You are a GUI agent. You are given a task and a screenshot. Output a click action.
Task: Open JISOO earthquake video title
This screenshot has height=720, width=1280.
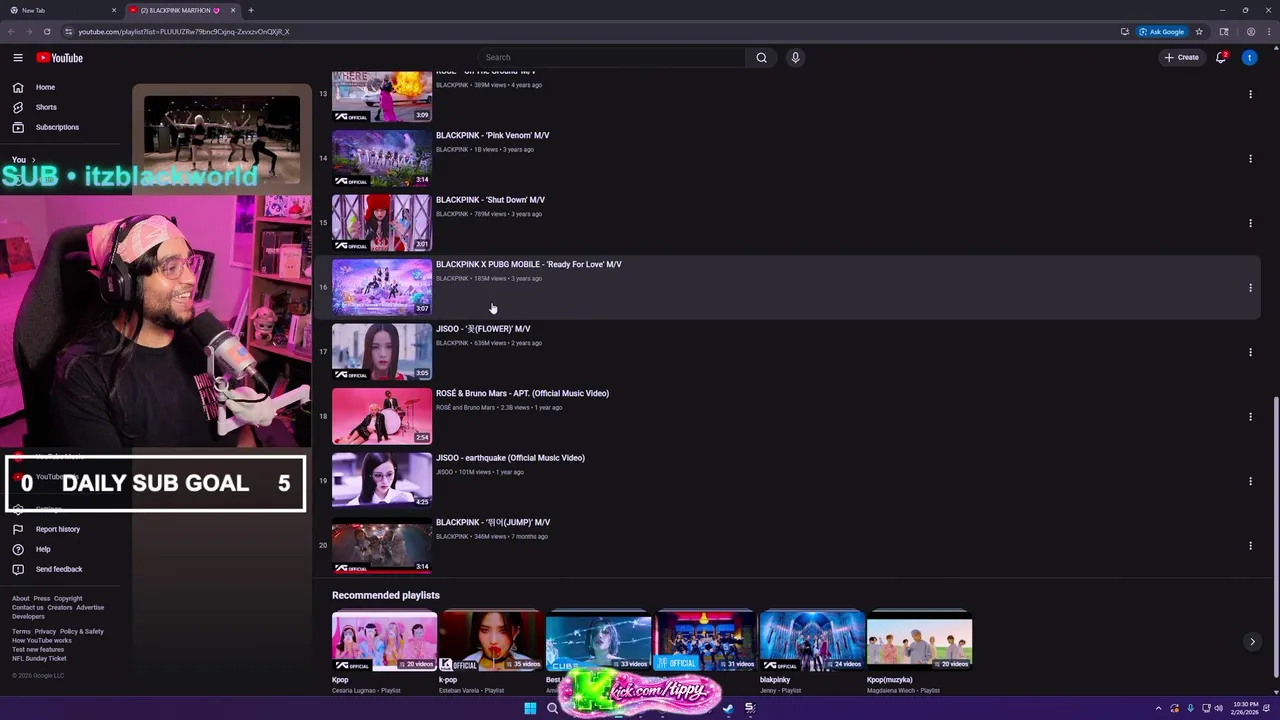coord(510,458)
